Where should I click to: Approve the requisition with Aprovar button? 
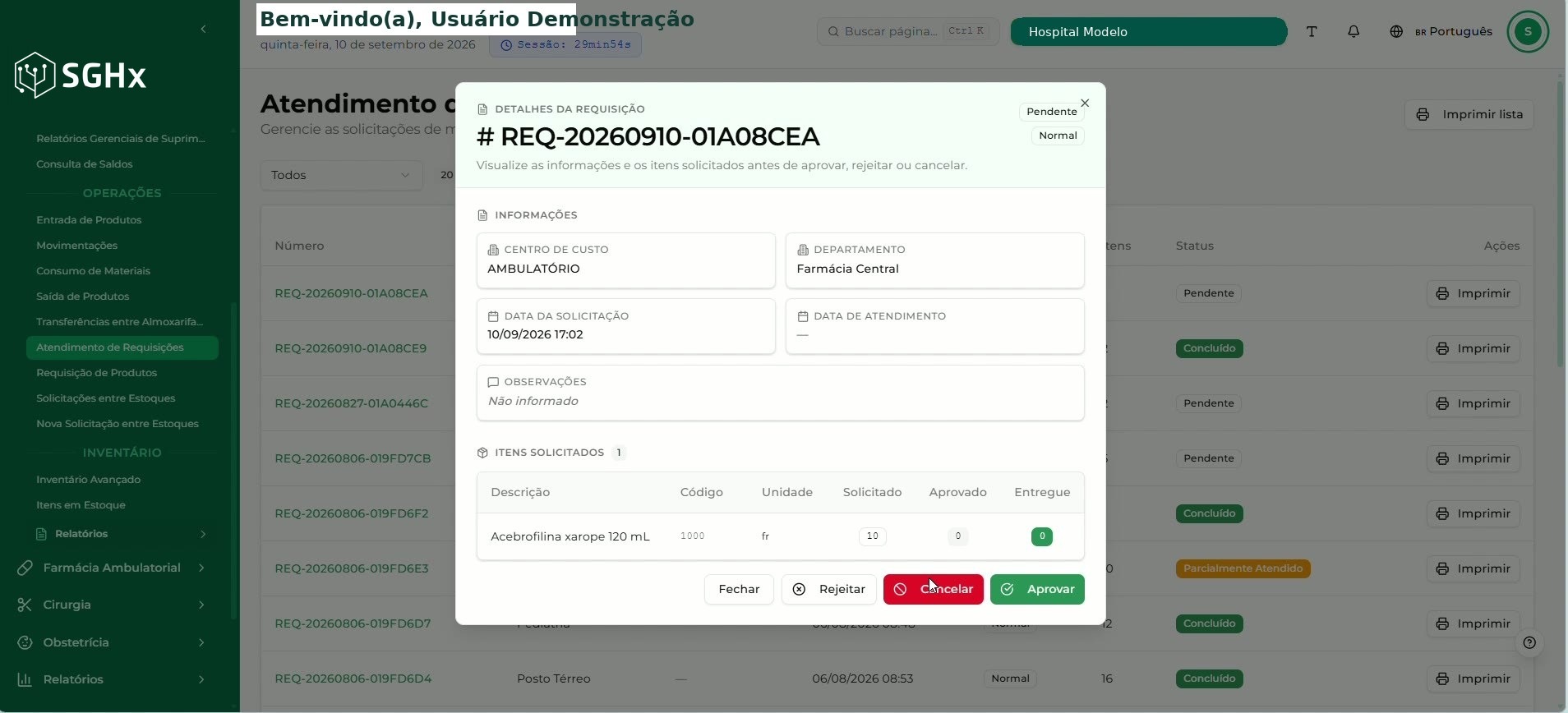click(x=1037, y=589)
